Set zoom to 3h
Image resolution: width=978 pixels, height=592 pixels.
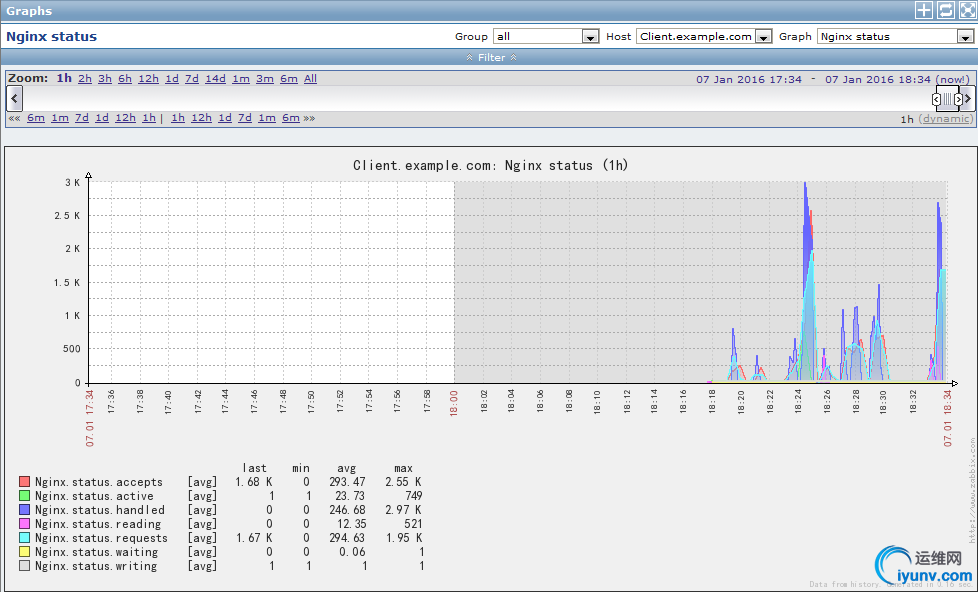coord(105,79)
